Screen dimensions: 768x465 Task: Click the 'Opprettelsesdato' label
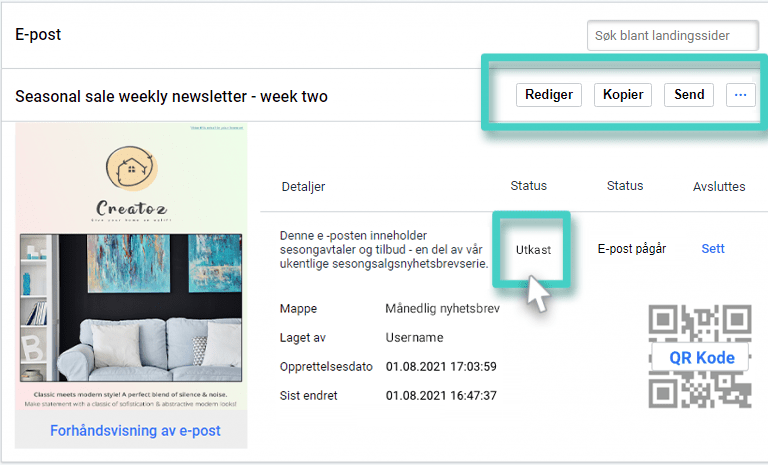[326, 367]
